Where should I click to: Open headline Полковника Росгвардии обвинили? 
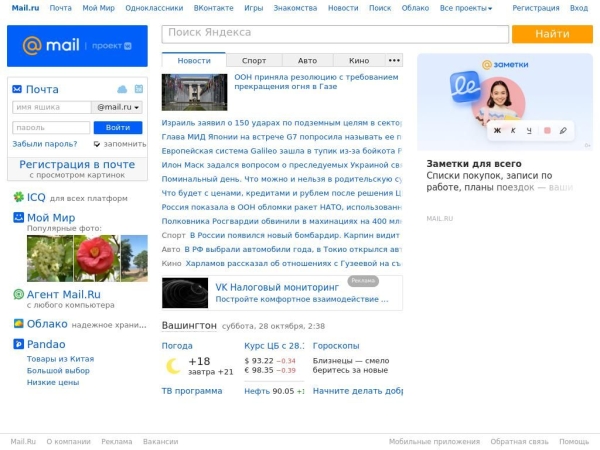pyautogui.click(x=281, y=221)
